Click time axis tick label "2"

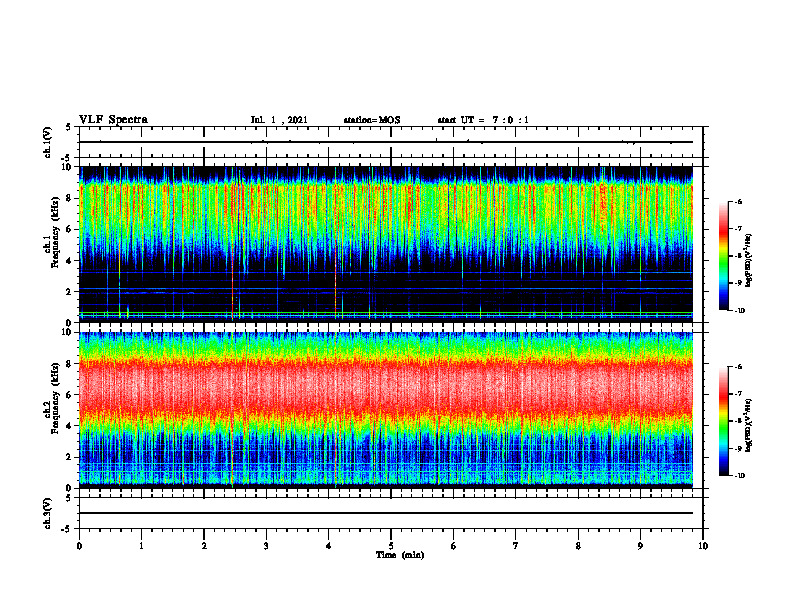point(204,546)
